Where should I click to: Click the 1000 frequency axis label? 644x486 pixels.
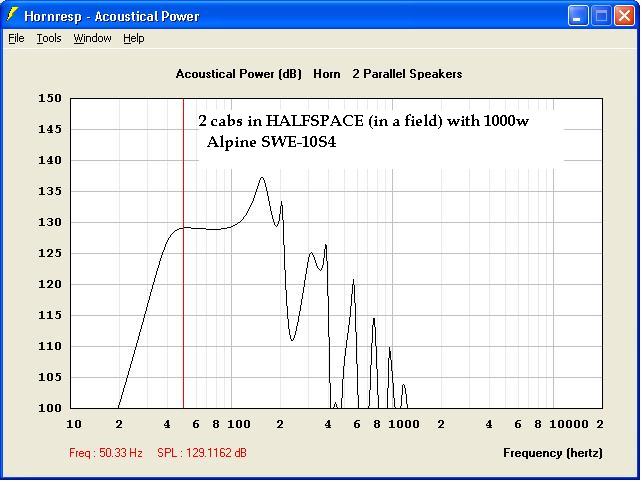click(x=404, y=424)
